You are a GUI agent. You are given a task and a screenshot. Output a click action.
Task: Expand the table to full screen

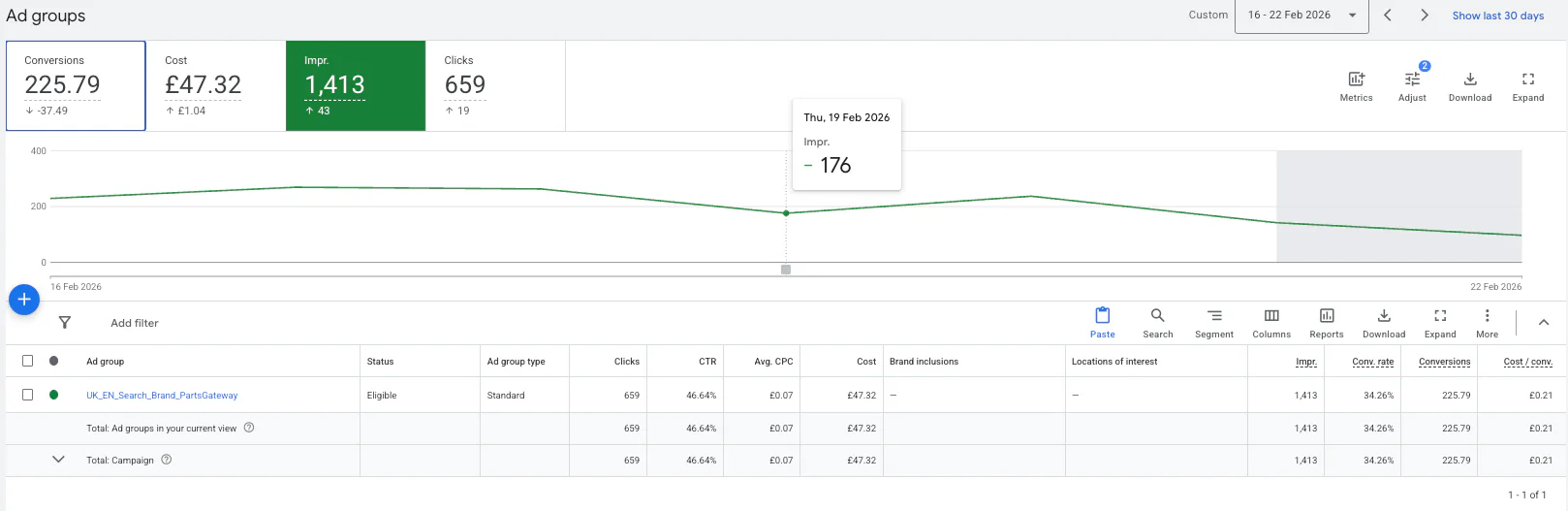pyautogui.click(x=1440, y=323)
